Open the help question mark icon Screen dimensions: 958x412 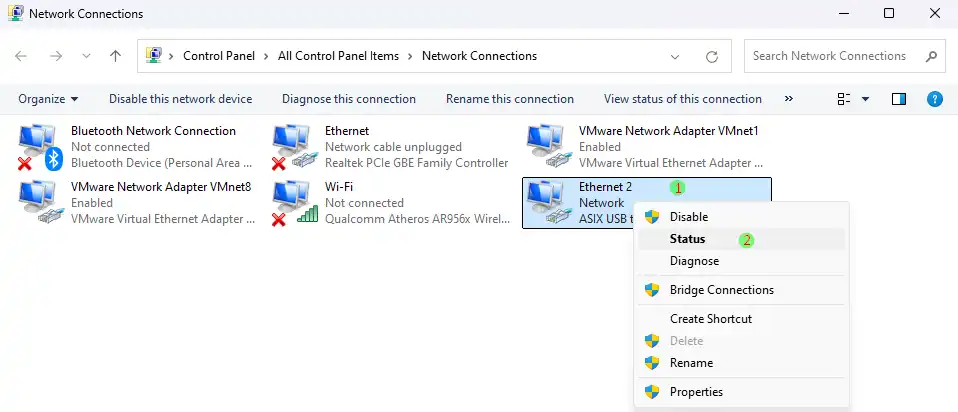(x=935, y=99)
